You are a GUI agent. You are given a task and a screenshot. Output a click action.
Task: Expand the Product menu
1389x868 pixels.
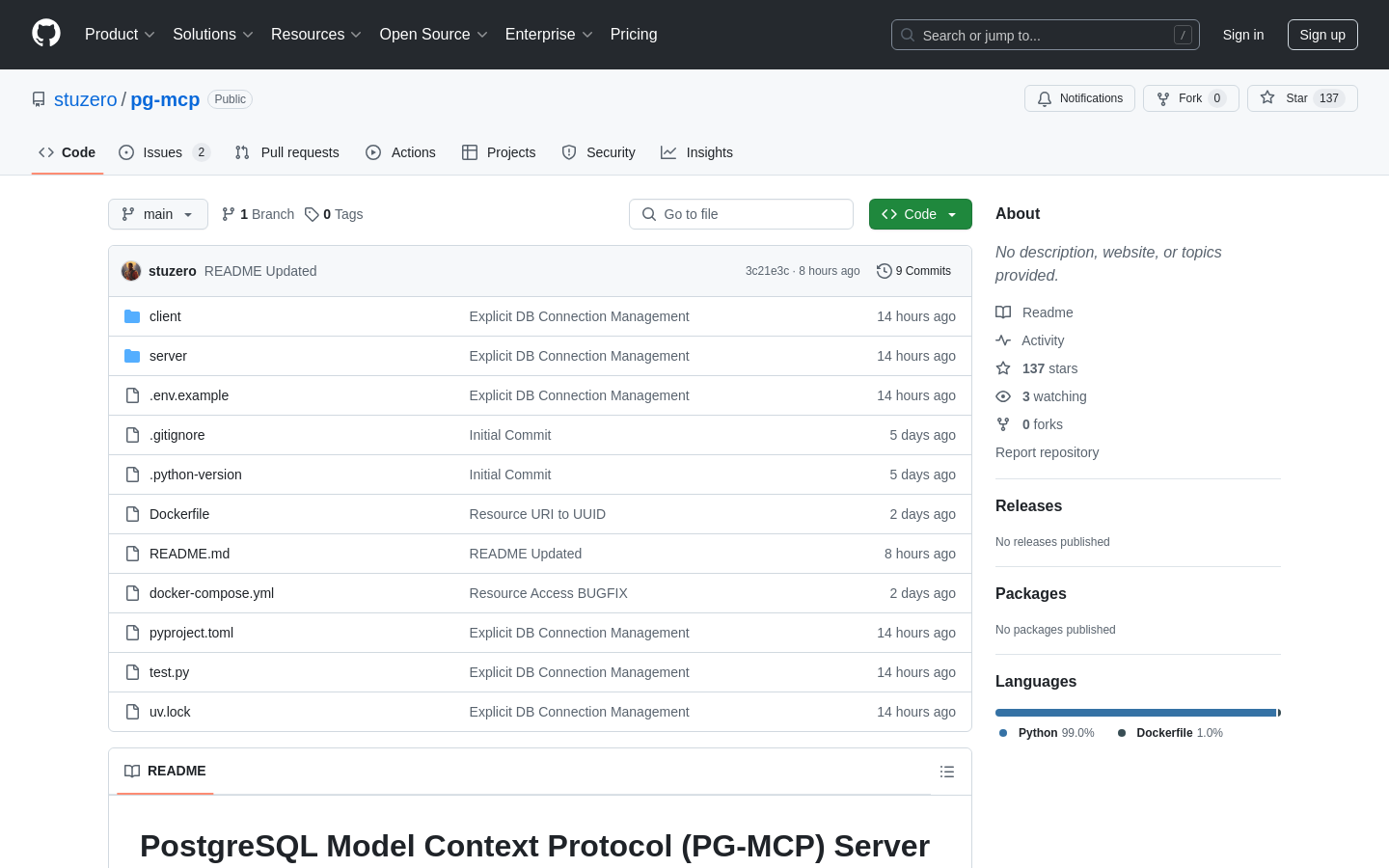point(120,35)
